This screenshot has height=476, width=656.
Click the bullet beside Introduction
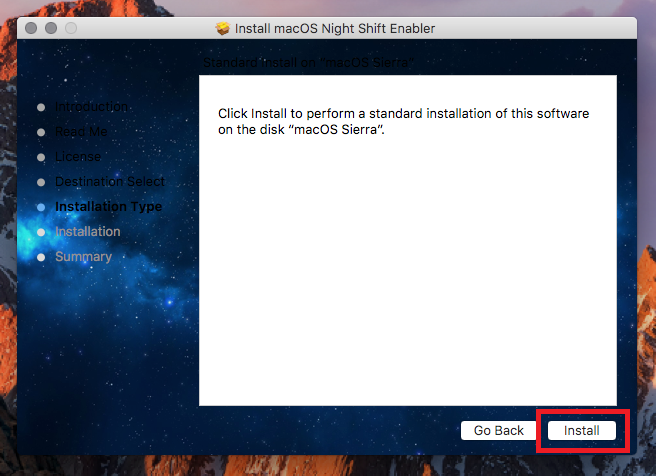point(41,107)
